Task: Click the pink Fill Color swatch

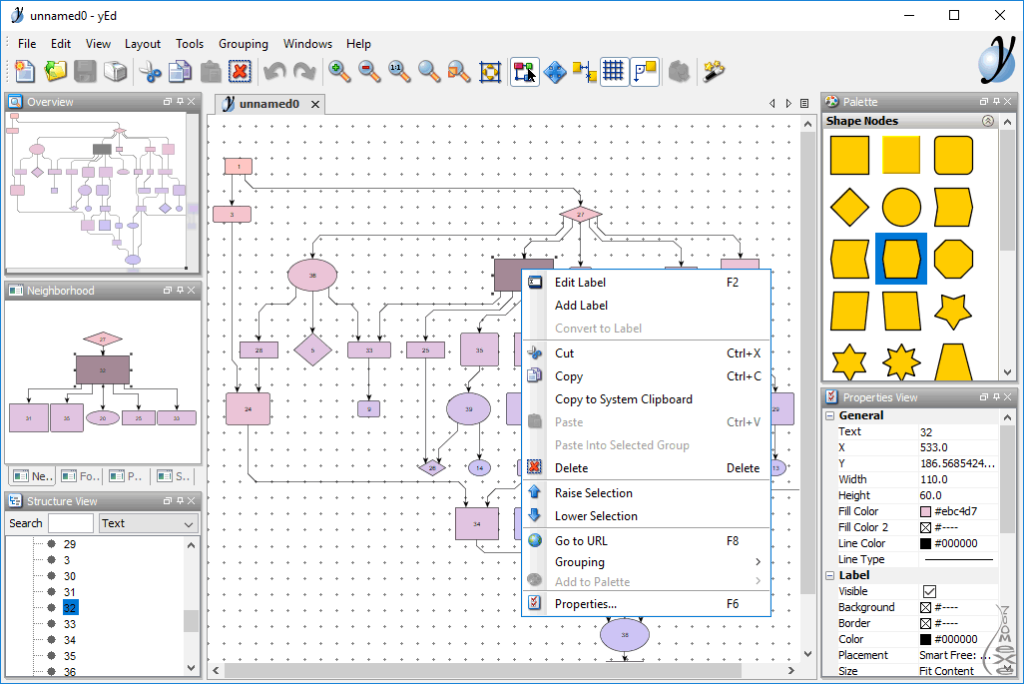Action: point(925,511)
